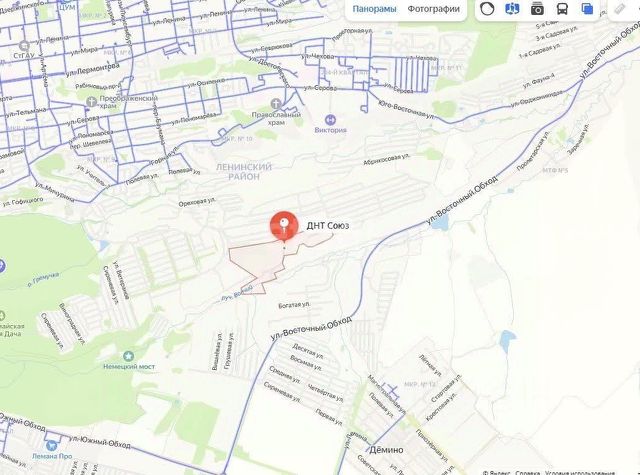This screenshot has height=475, width=640.
Task: Click the ДНТ Союз label
Action: point(328,226)
